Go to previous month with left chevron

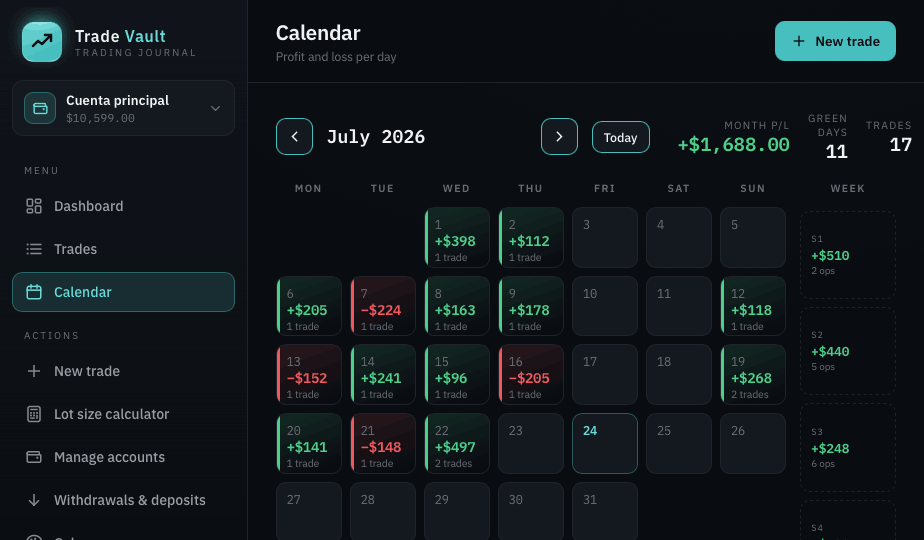[295, 137]
